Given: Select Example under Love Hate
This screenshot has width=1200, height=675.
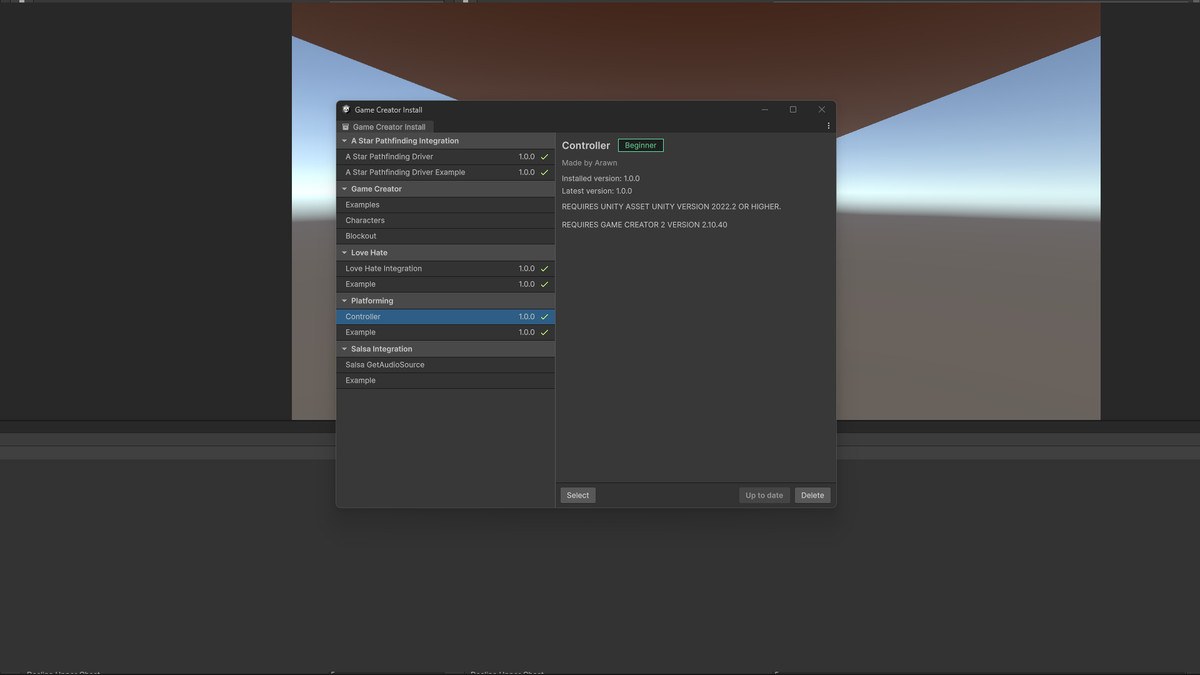Looking at the screenshot, I should point(446,285).
